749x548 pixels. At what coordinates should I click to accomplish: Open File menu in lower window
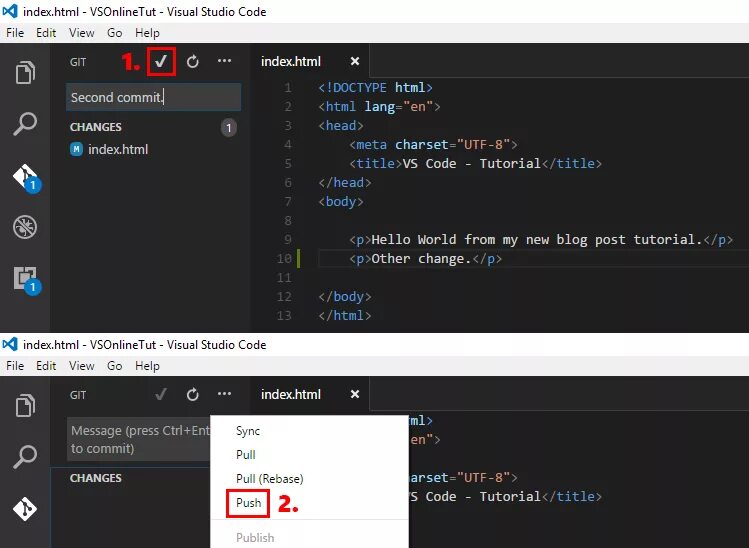[x=15, y=366]
